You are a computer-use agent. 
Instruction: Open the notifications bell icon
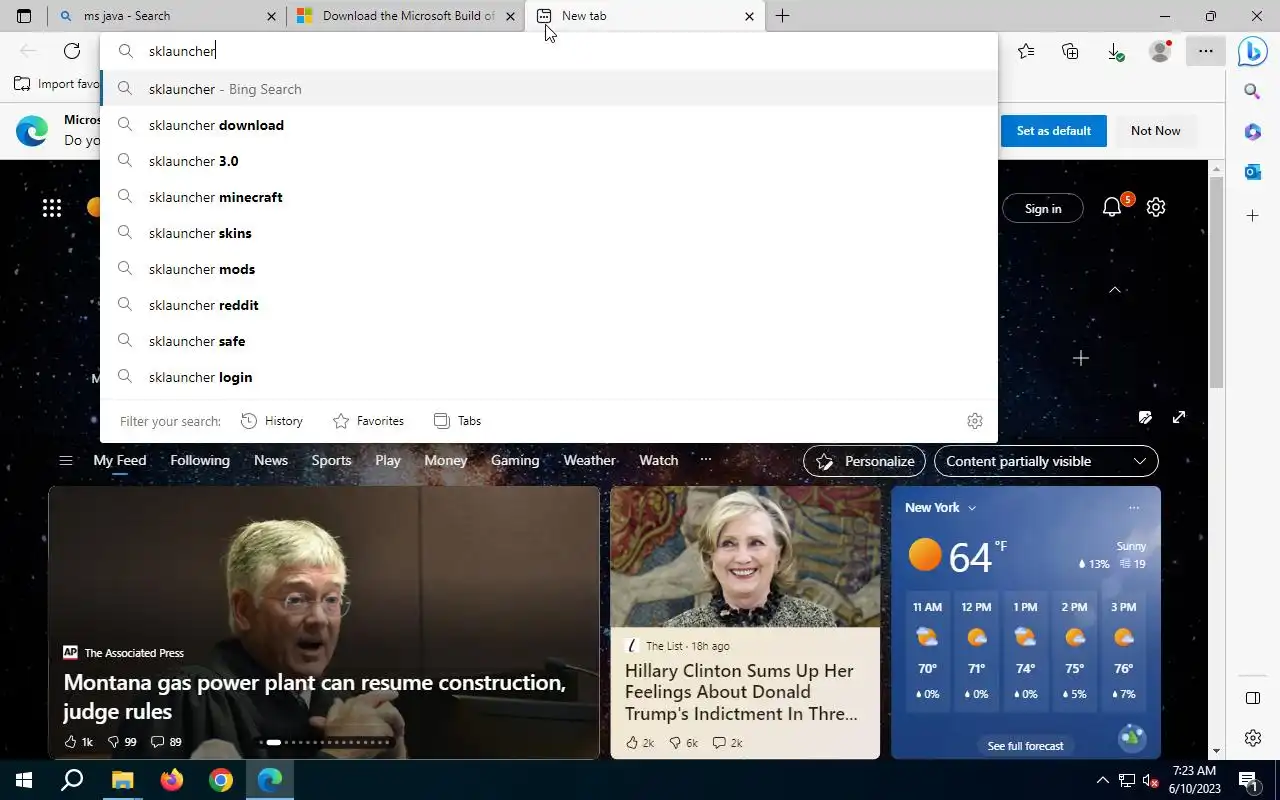1112,207
